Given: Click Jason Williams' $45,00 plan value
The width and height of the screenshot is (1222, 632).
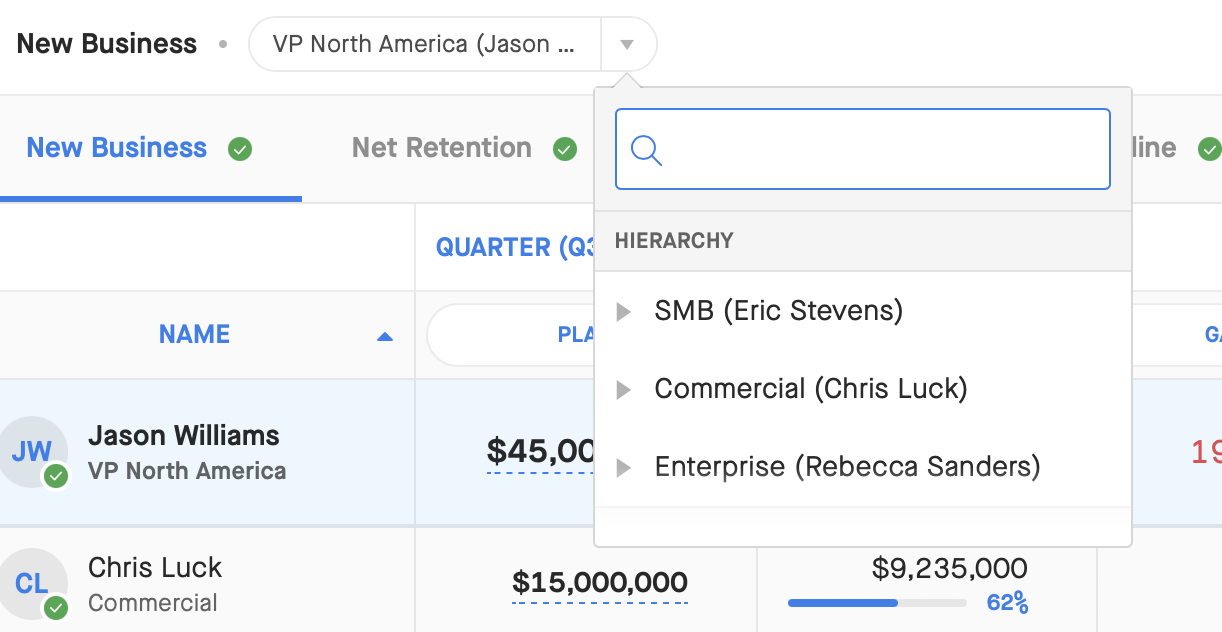Looking at the screenshot, I should click(541, 451).
